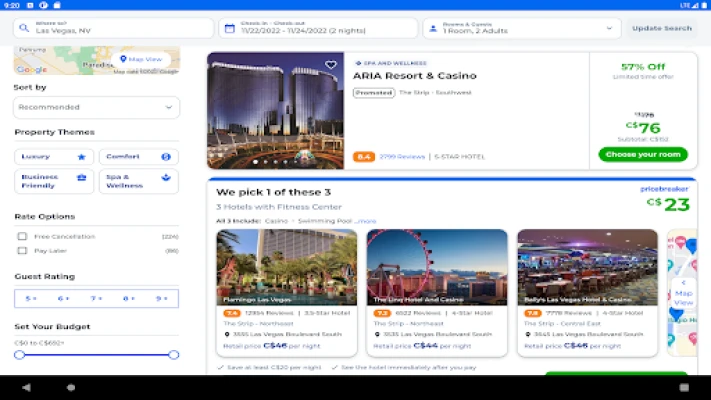
Task: Enable the Free Cancellation checkbox
Action: click(22, 237)
